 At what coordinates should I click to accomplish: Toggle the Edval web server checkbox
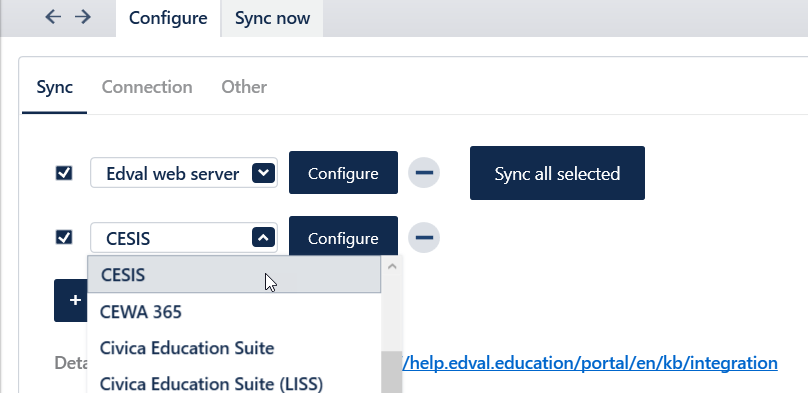tap(64, 173)
